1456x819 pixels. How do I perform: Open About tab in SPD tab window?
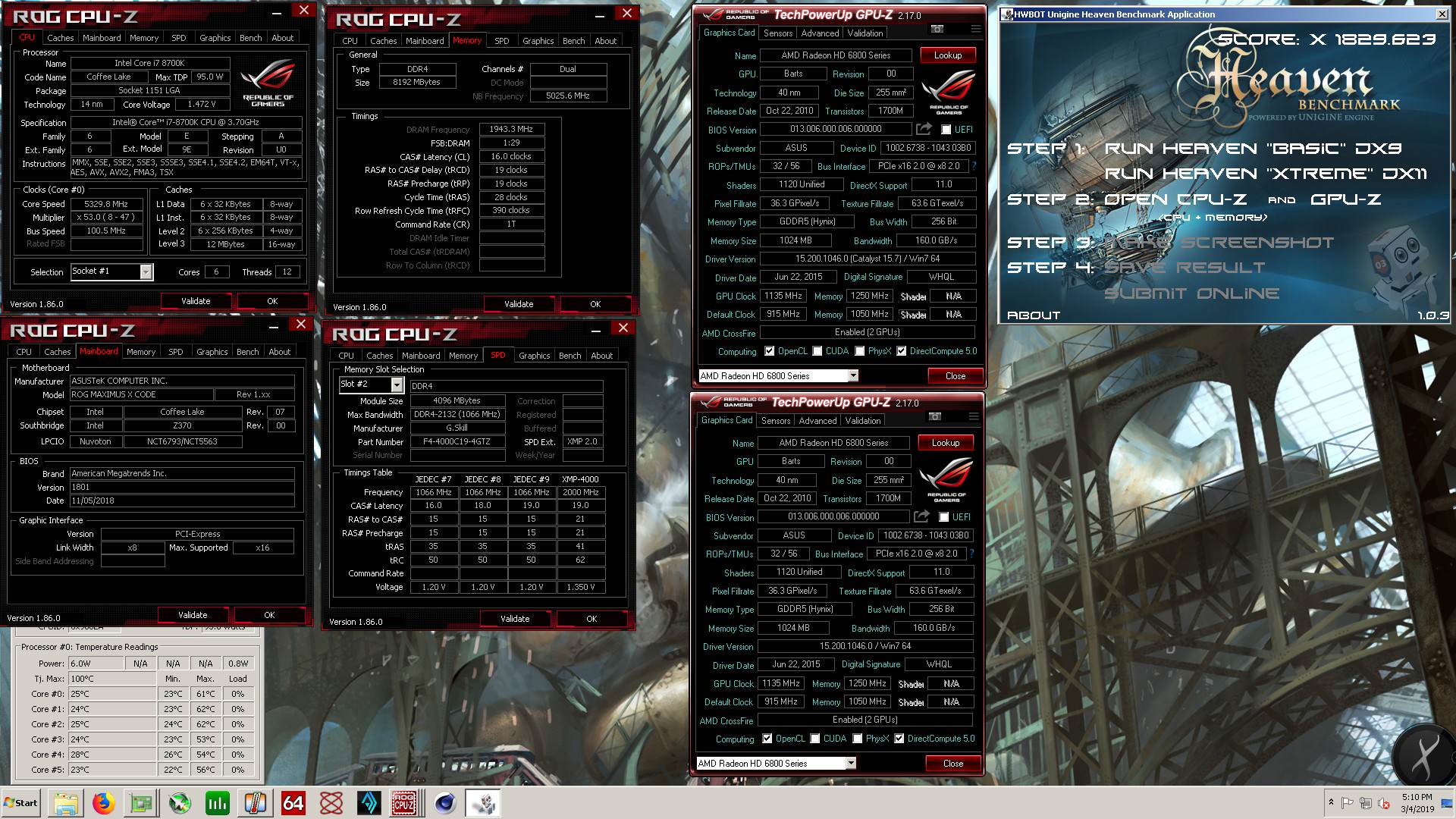point(602,356)
